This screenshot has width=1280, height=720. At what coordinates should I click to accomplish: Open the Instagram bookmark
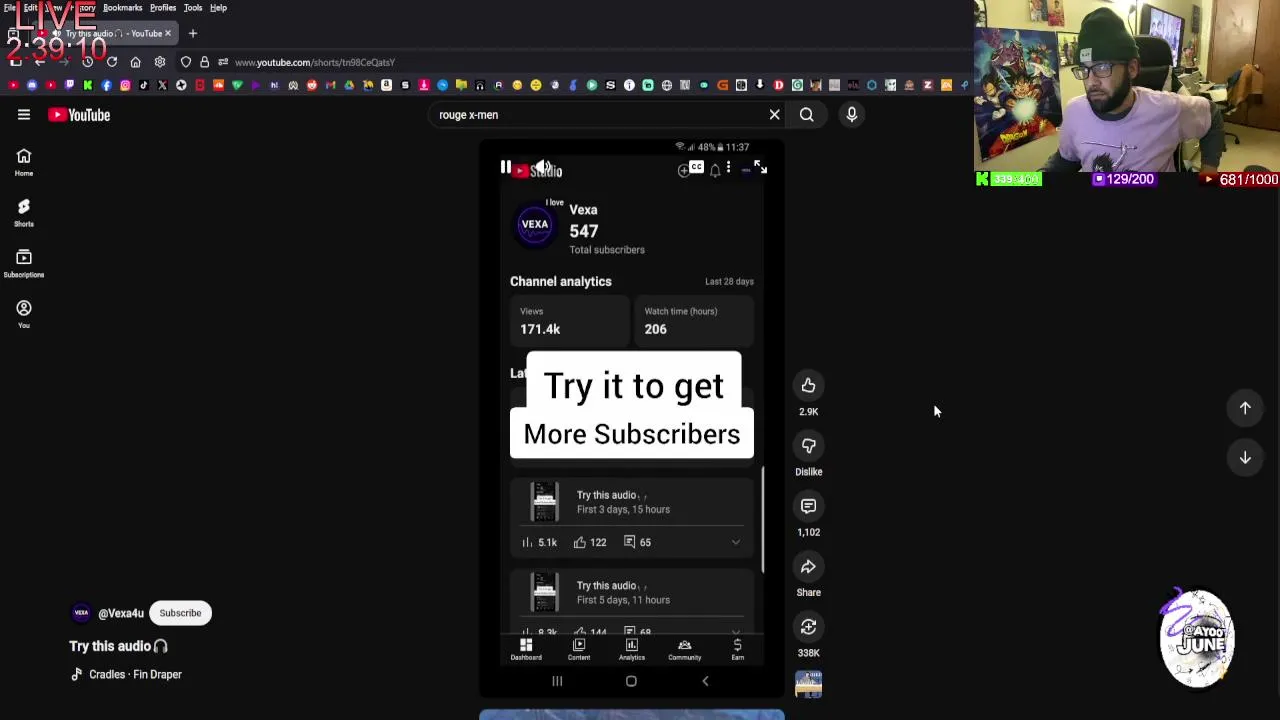pyautogui.click(x=125, y=85)
